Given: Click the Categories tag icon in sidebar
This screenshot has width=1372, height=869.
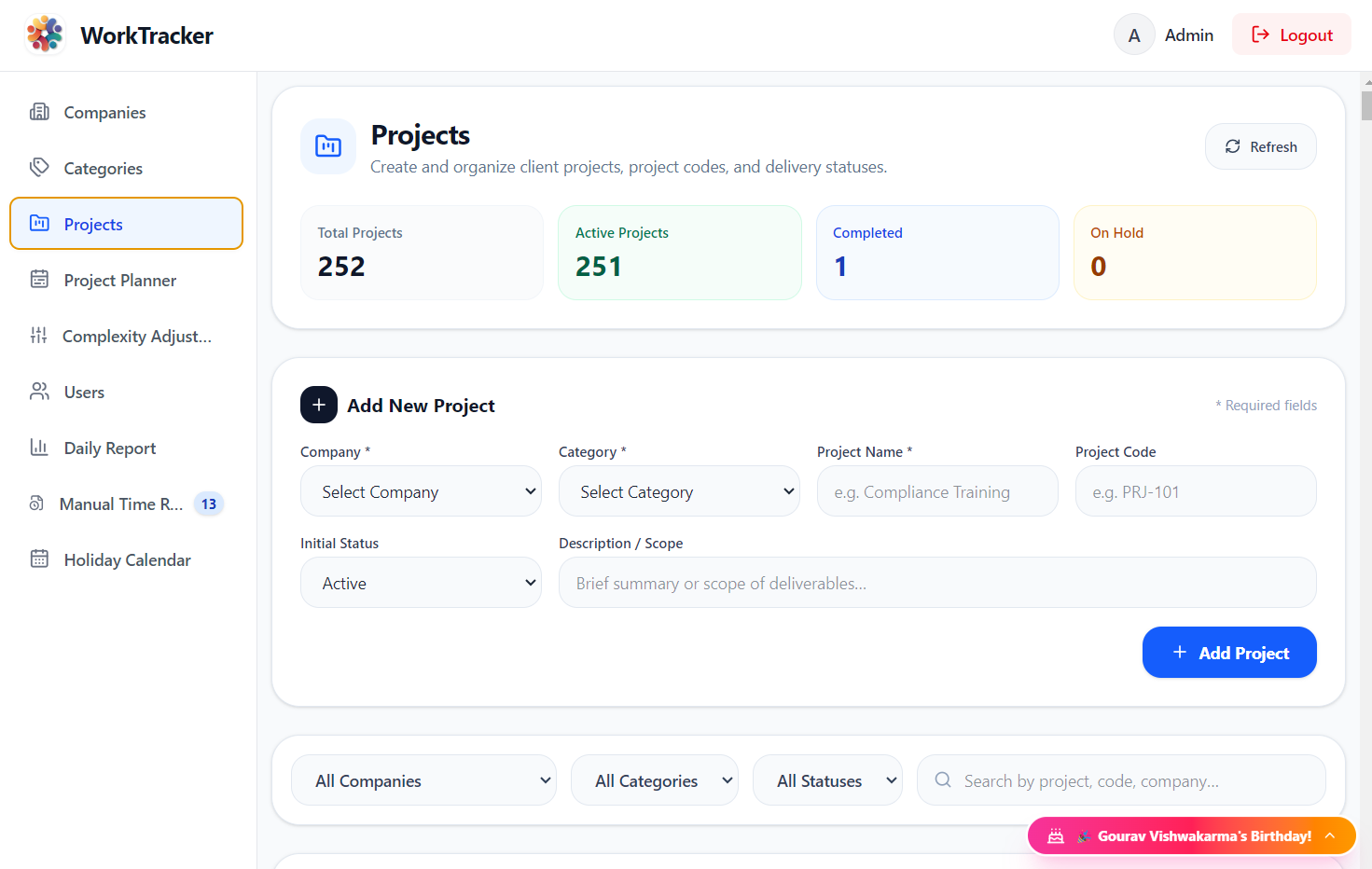Looking at the screenshot, I should click(x=39, y=168).
